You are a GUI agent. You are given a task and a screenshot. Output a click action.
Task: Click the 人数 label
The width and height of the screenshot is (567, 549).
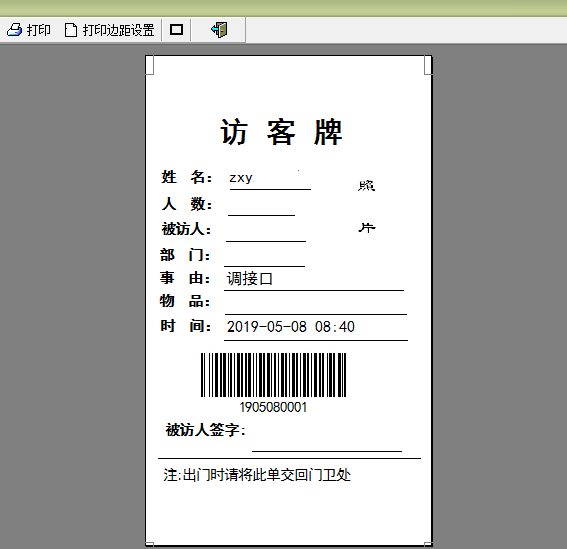186,204
